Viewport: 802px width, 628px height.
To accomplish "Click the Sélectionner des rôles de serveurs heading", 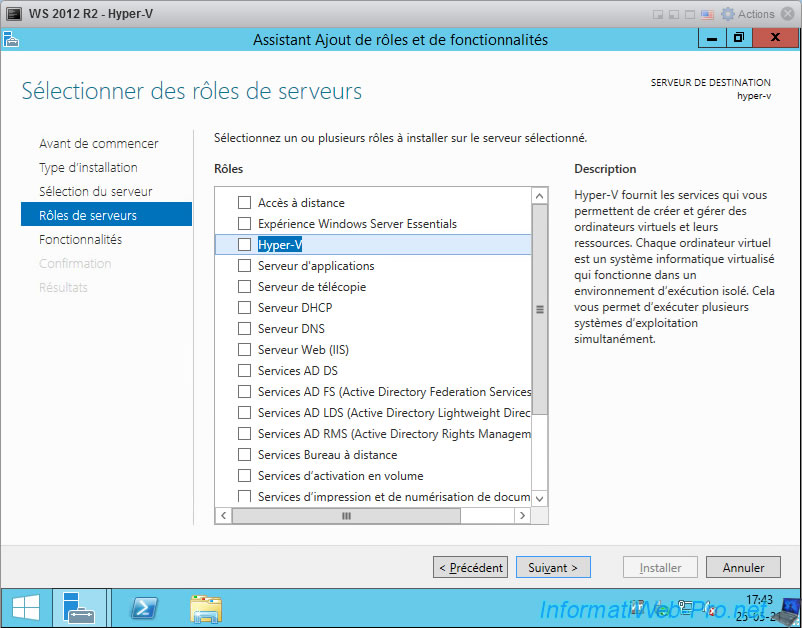I will 192,91.
